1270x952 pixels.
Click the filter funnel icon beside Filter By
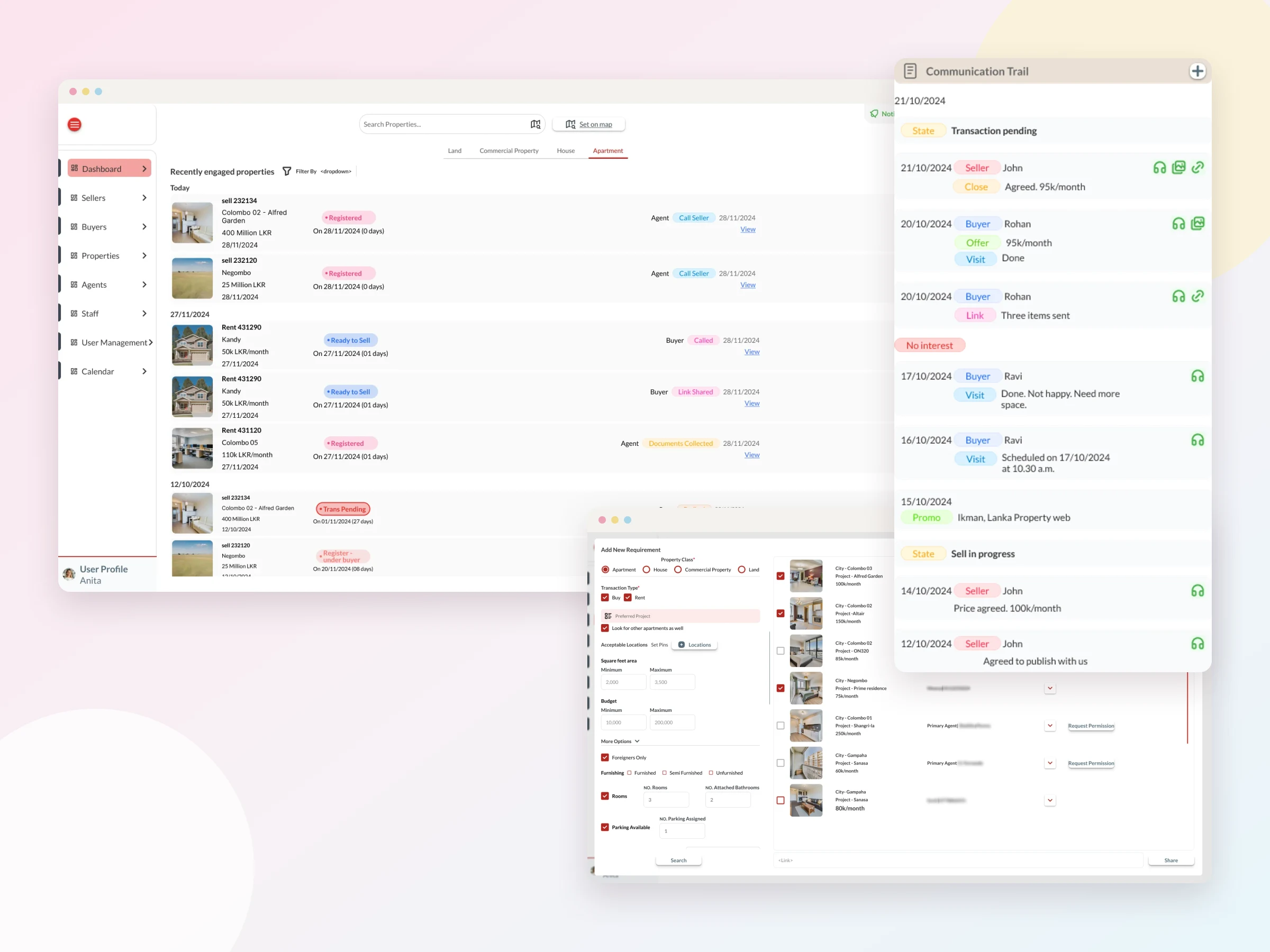tap(286, 171)
